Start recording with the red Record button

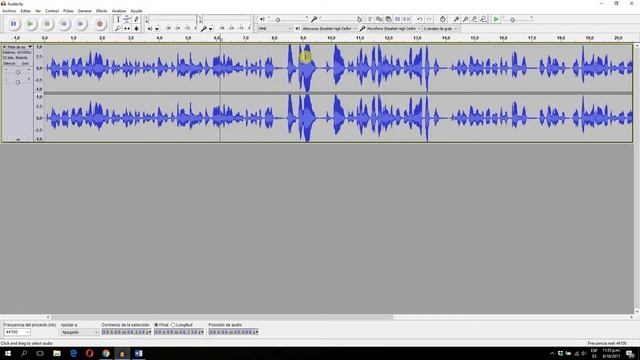(x=100, y=24)
